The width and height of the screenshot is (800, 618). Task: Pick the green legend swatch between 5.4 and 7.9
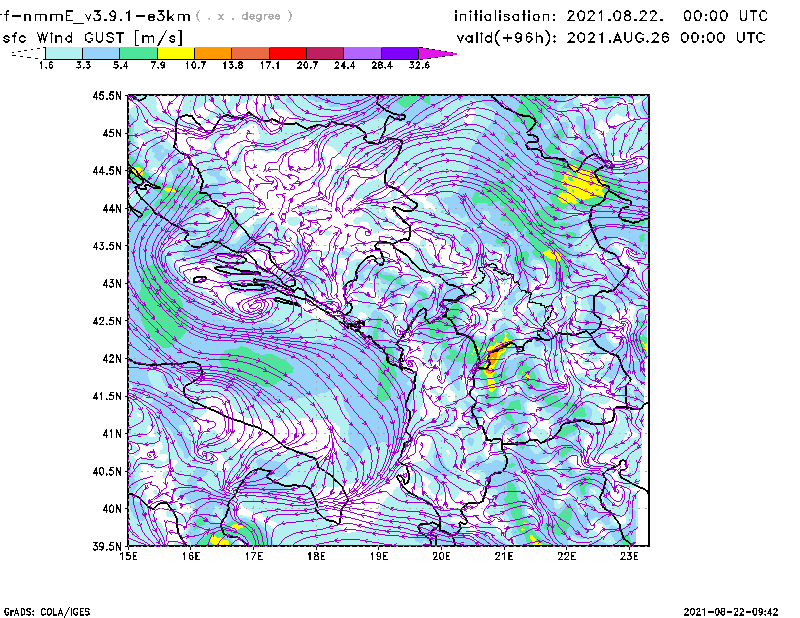click(x=139, y=53)
